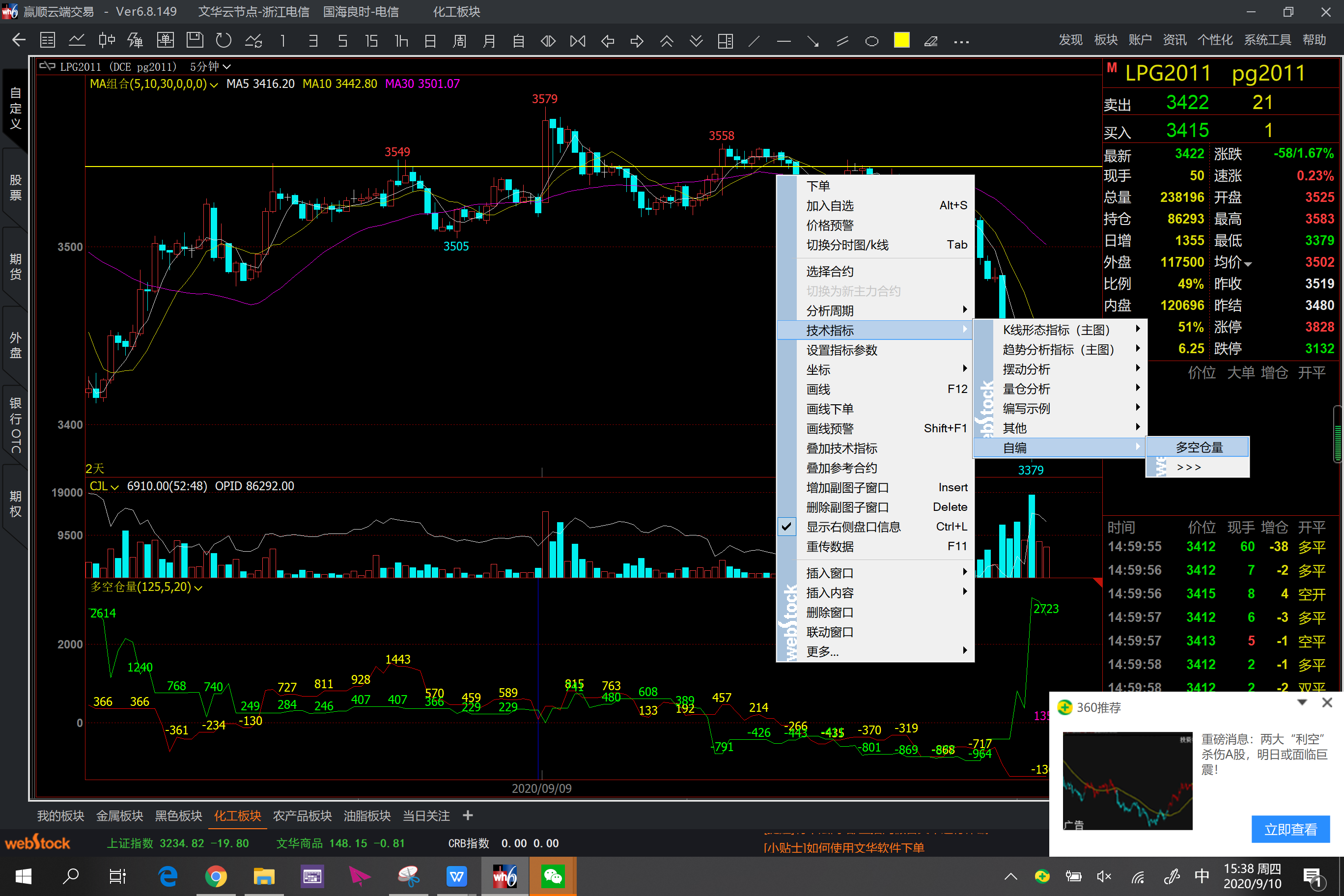Click the back arrow in toolbar
This screenshot has height=896, width=1344.
pos(19,41)
